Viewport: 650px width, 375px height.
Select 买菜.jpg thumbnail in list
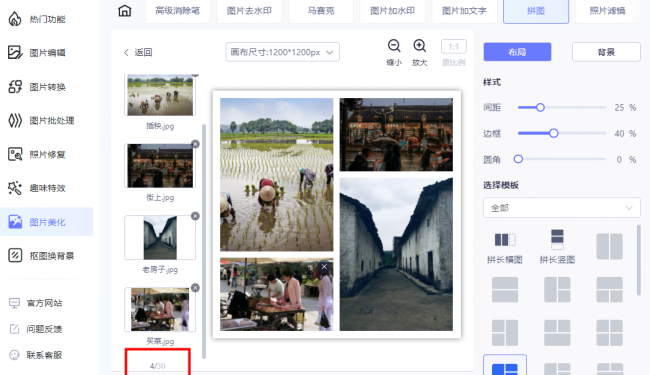coord(160,310)
